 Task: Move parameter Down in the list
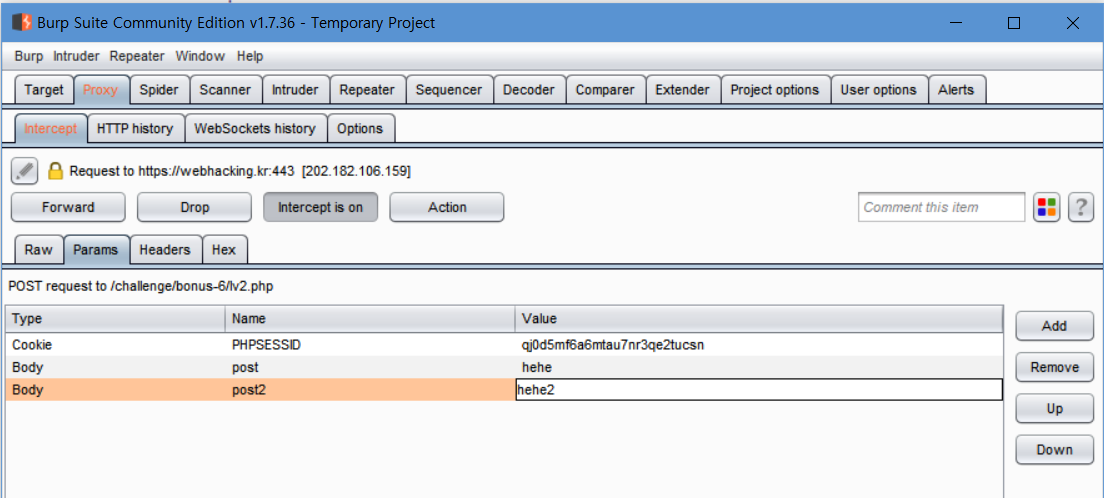pyautogui.click(x=1054, y=449)
